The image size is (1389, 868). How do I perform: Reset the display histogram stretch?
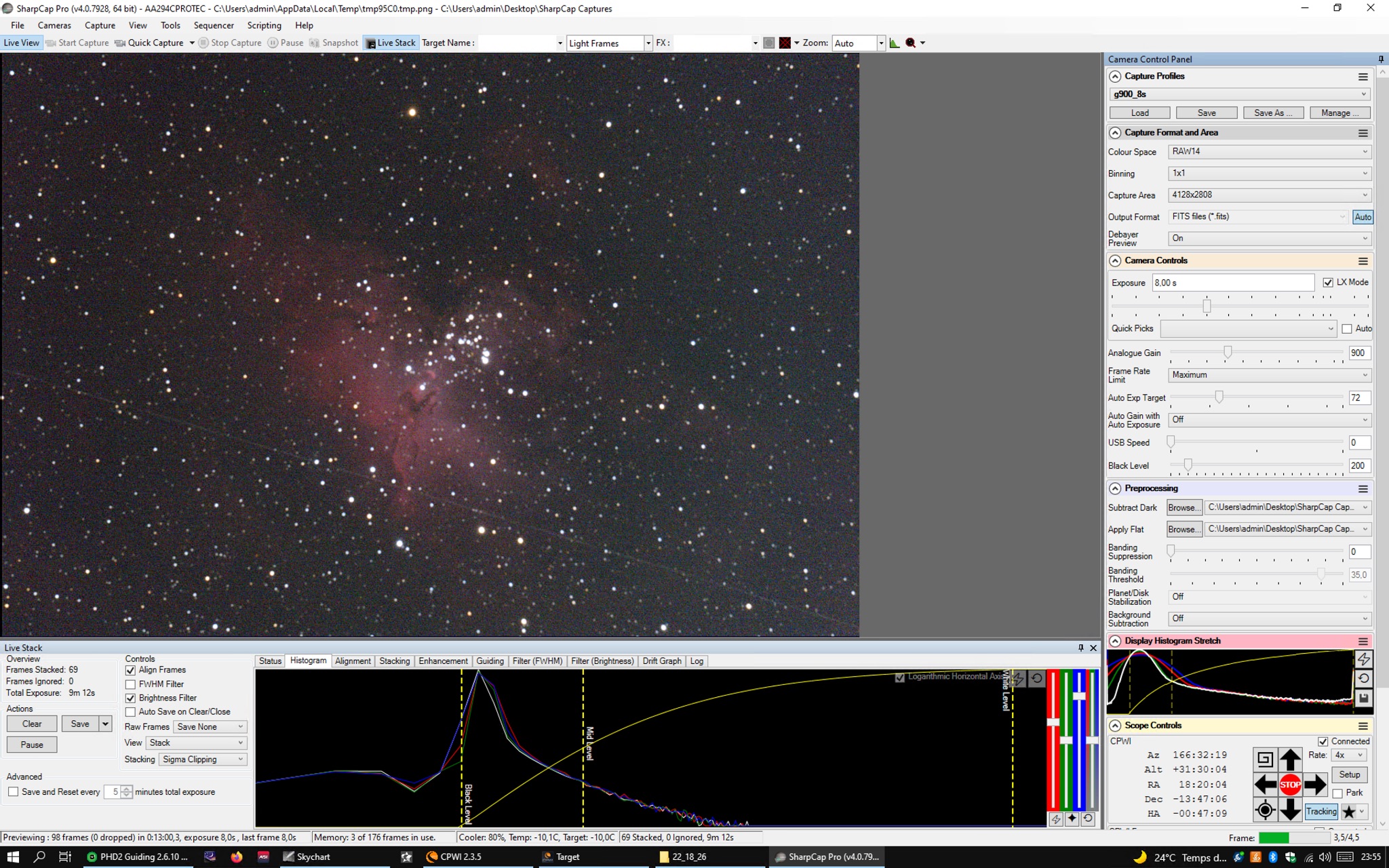(1364, 678)
